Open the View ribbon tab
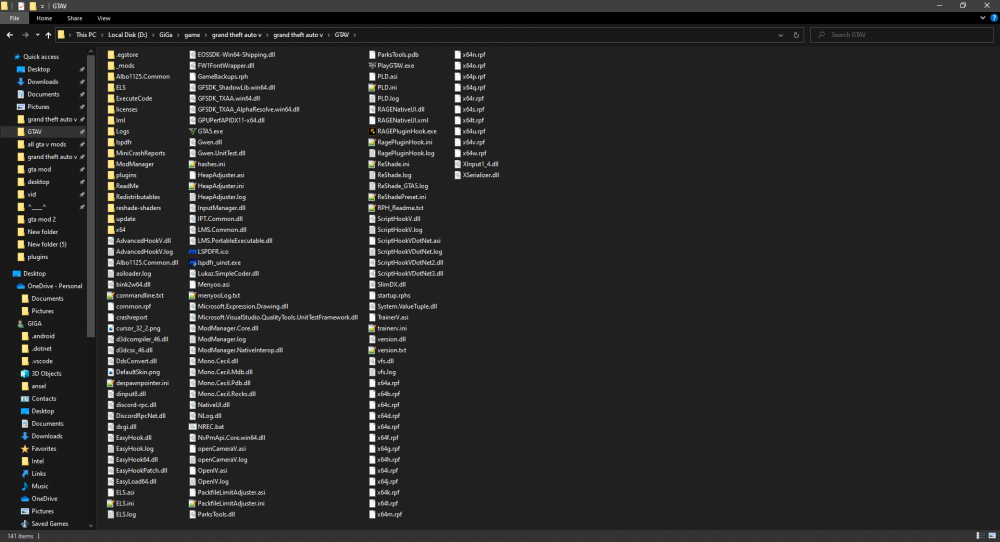Image resolution: width=1000 pixels, height=542 pixels. click(x=104, y=18)
